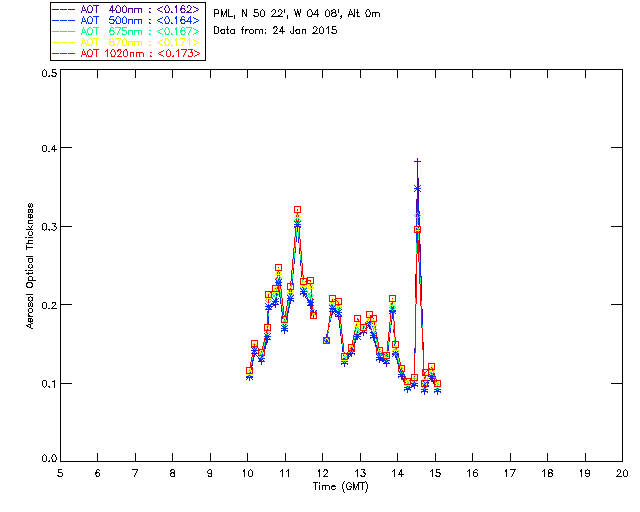Click the 0.0 y-axis tick label
This screenshot has height=512, width=640.
tap(49, 459)
